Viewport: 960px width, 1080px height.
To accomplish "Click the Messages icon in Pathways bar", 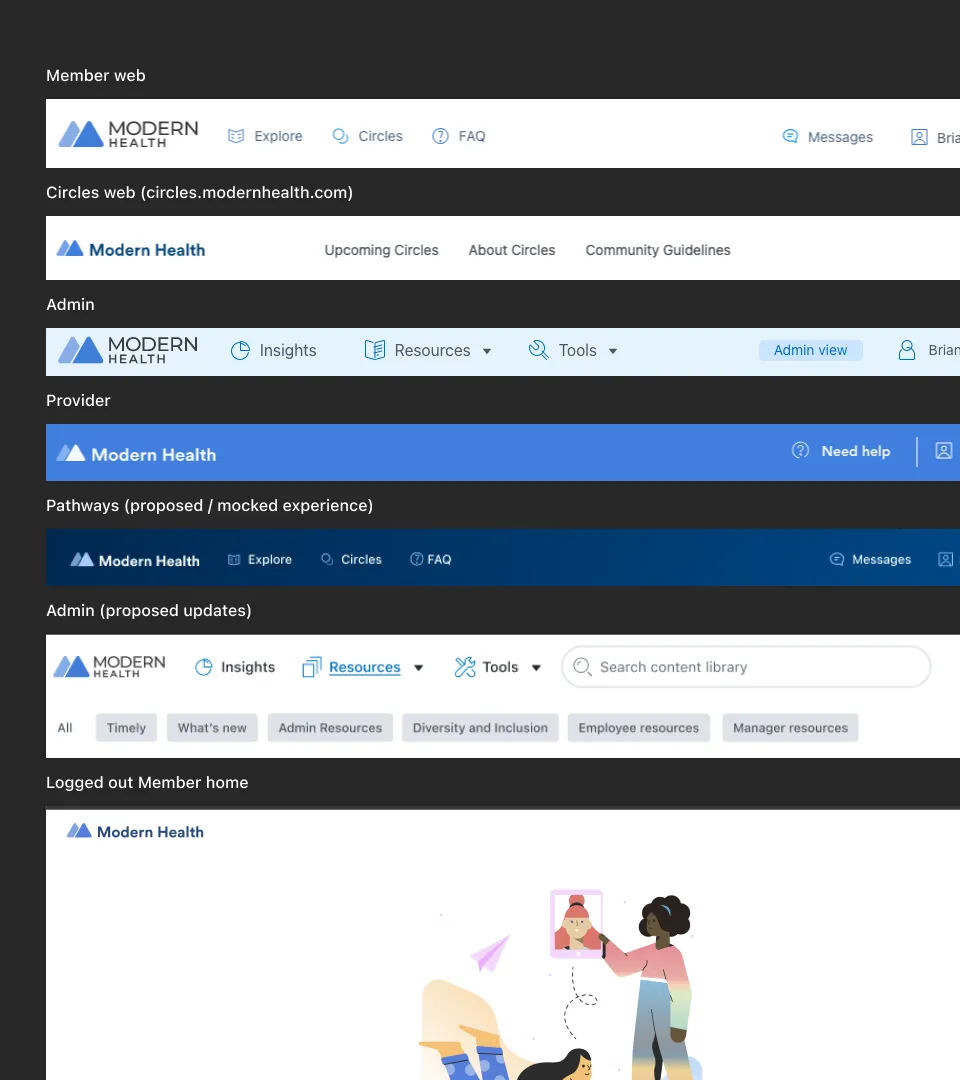I will [x=837, y=559].
